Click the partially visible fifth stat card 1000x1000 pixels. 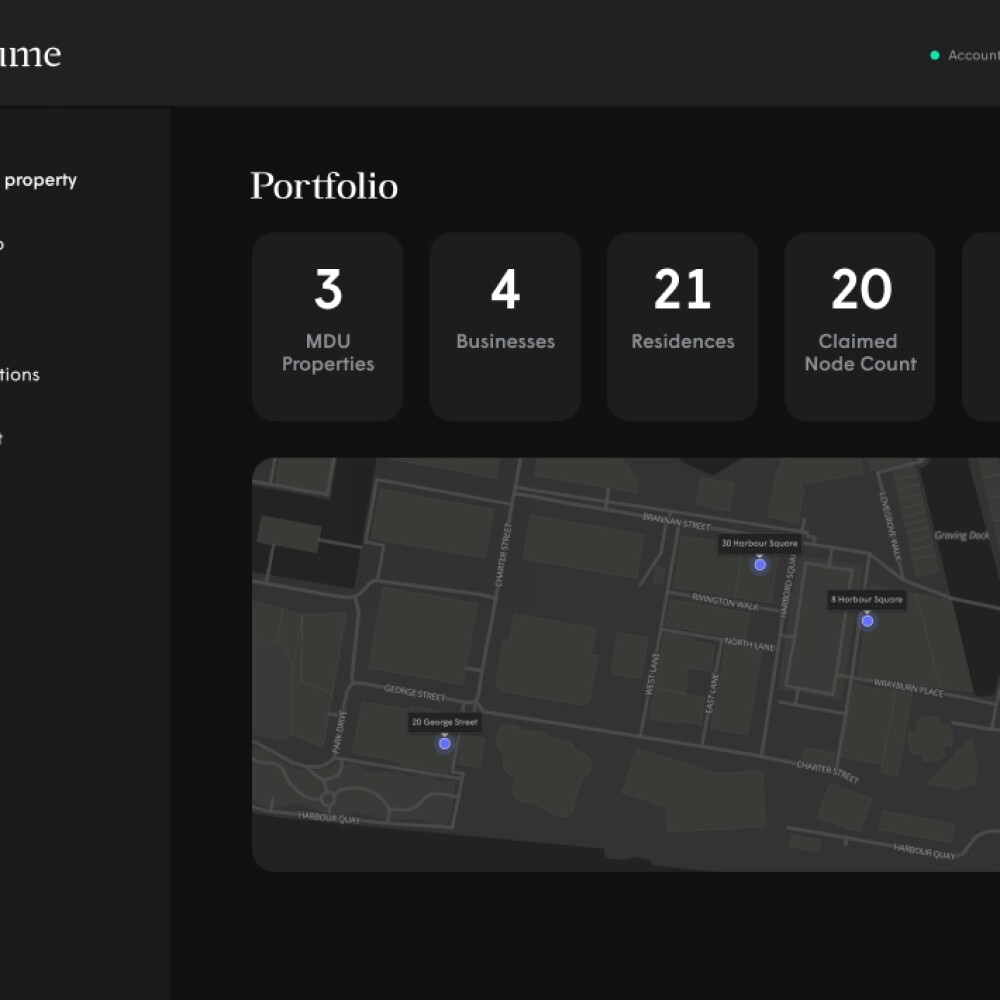click(982, 326)
